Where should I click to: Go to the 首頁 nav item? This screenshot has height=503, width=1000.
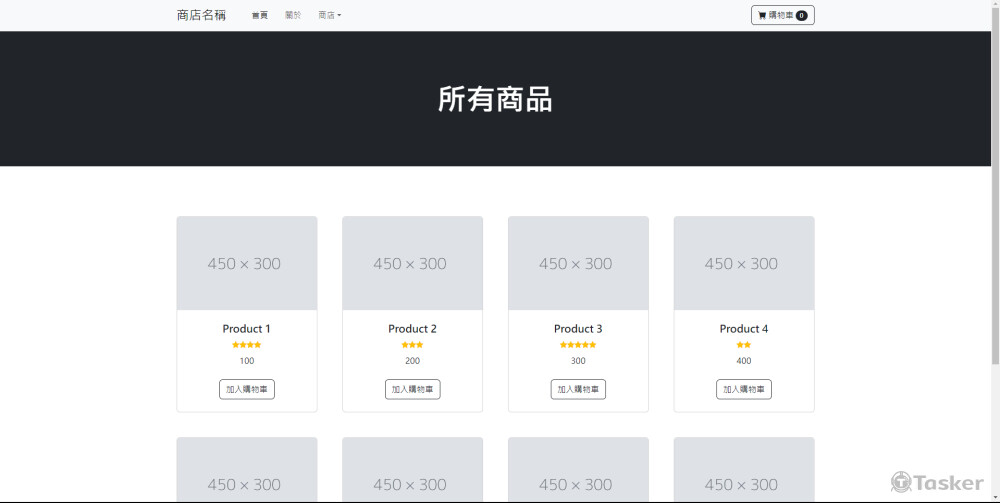click(260, 16)
